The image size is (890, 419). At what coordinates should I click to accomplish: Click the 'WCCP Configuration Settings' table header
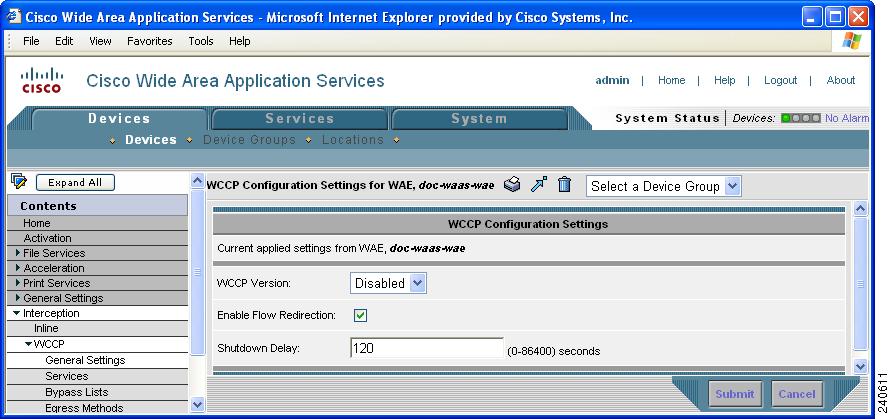528,224
